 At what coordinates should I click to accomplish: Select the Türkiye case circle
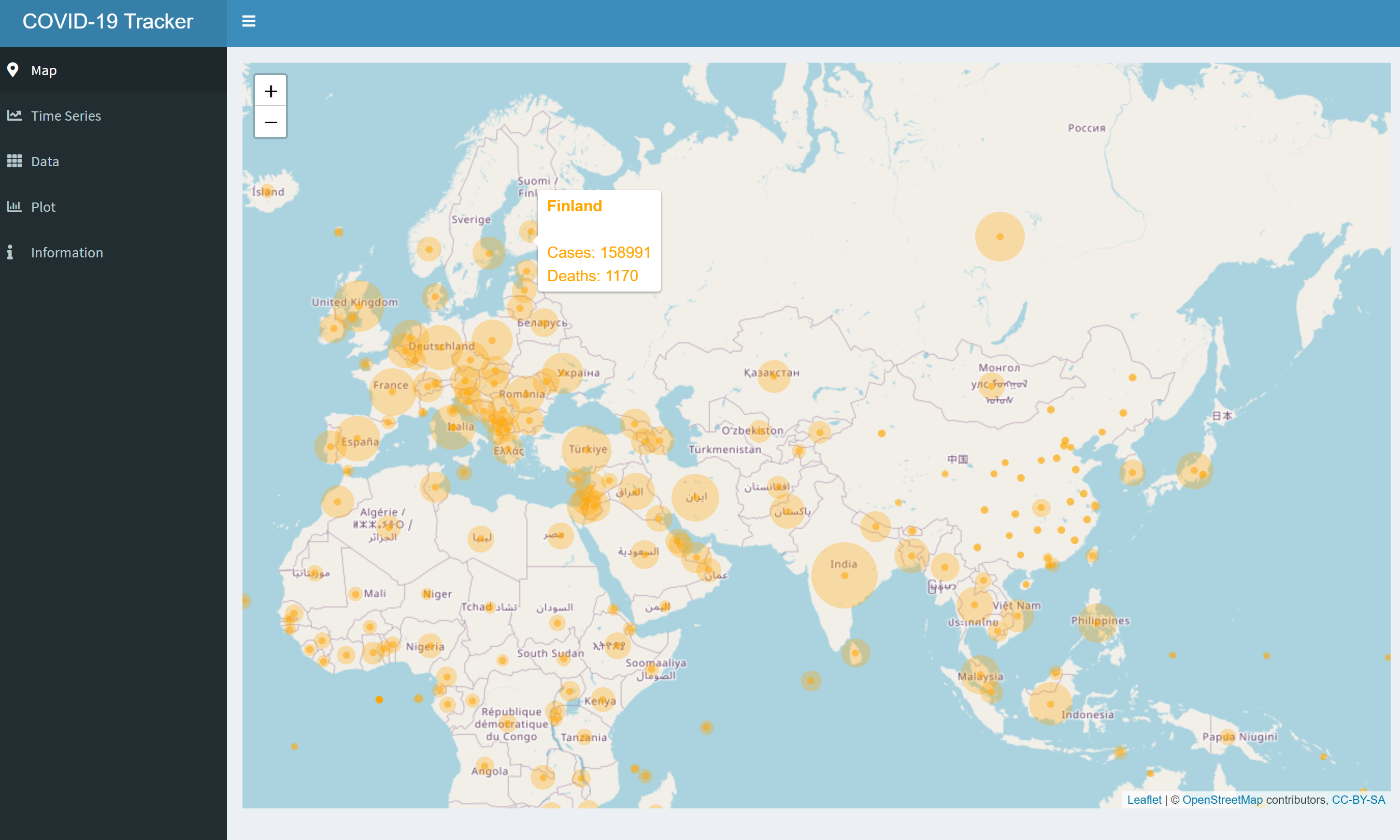pos(586,450)
